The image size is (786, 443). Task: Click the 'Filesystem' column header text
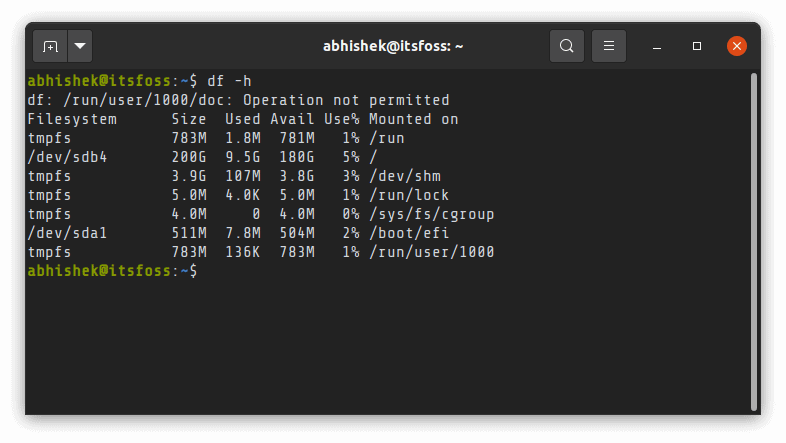pos(72,119)
